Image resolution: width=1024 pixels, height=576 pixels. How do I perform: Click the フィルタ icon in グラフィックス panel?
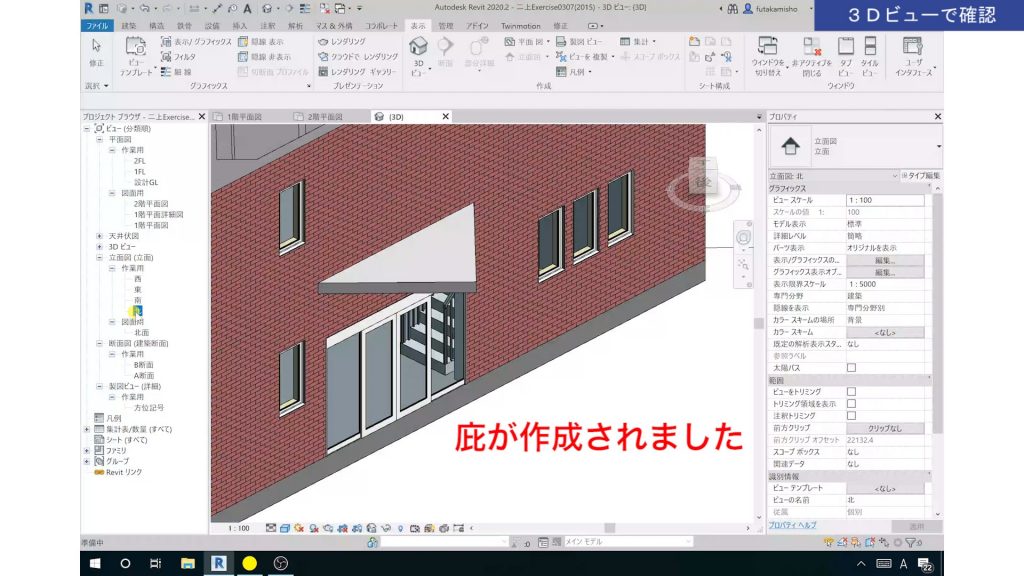(x=166, y=56)
